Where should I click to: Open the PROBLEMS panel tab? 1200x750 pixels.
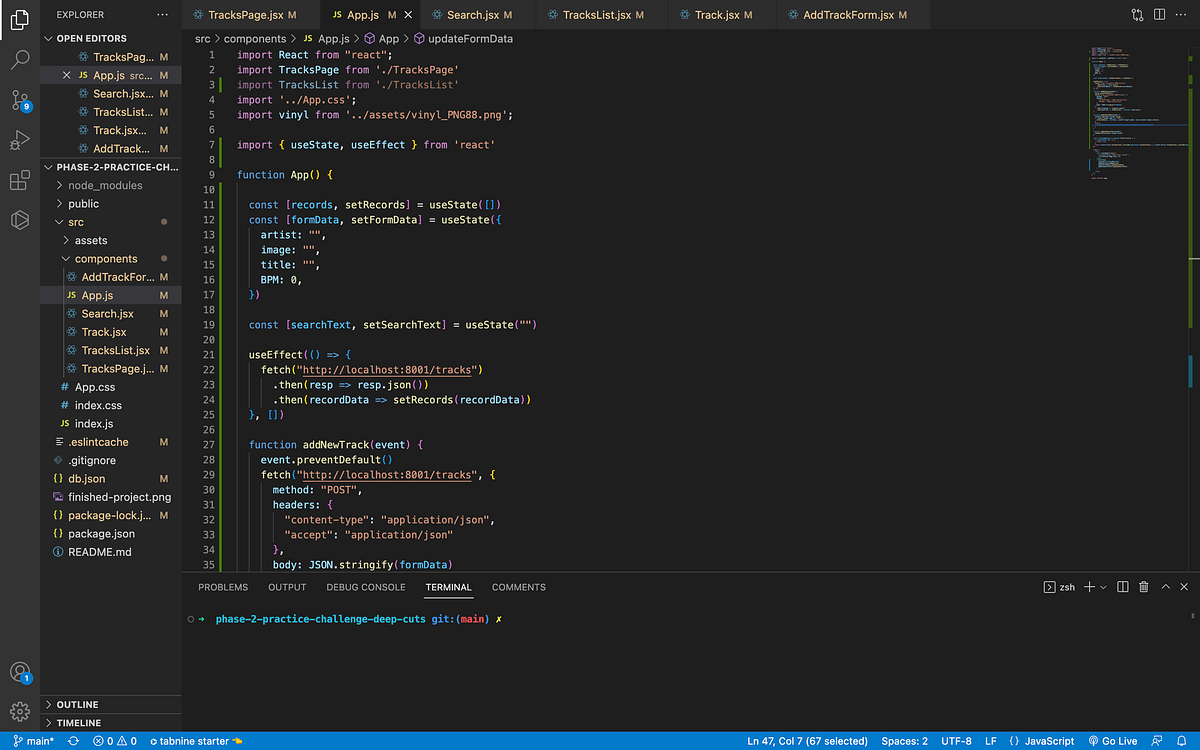[222, 587]
